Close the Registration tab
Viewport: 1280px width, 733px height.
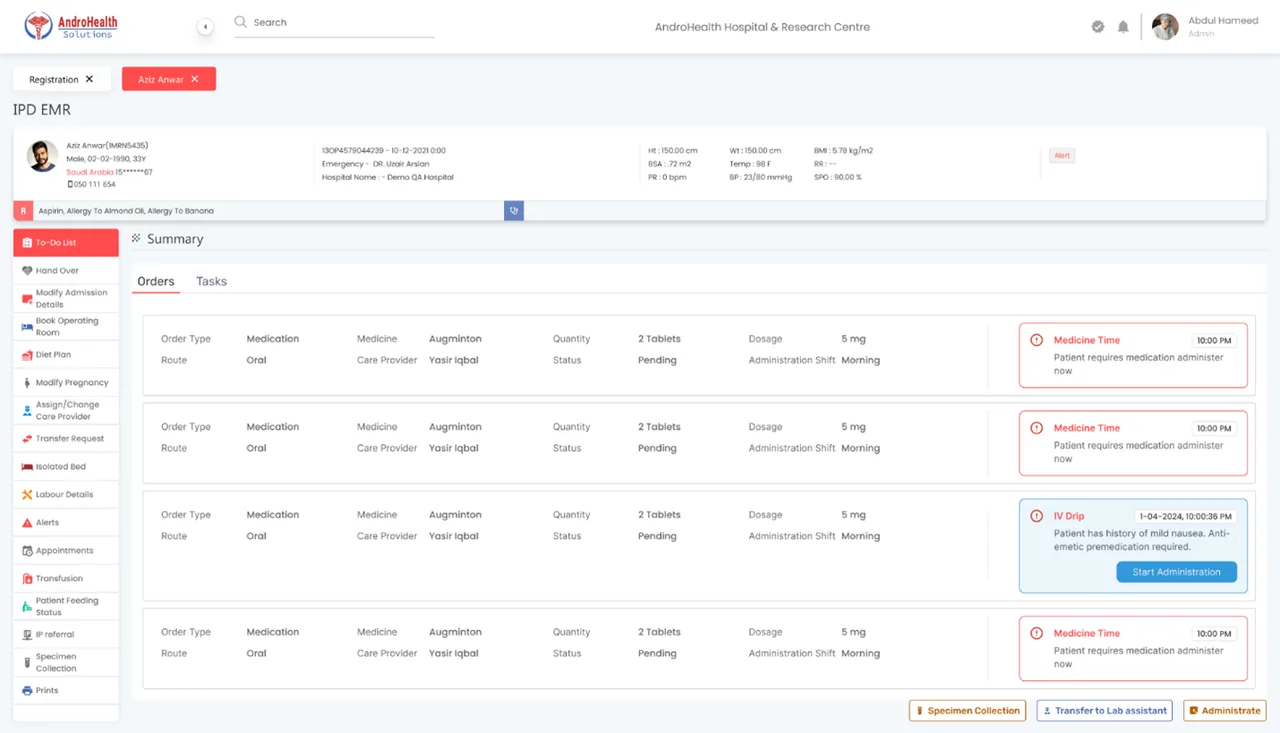(89, 79)
